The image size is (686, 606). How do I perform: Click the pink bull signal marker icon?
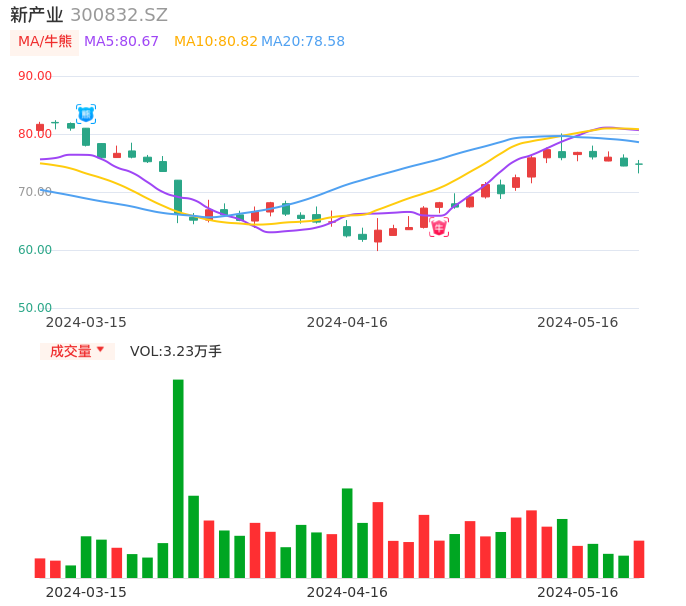(439, 228)
